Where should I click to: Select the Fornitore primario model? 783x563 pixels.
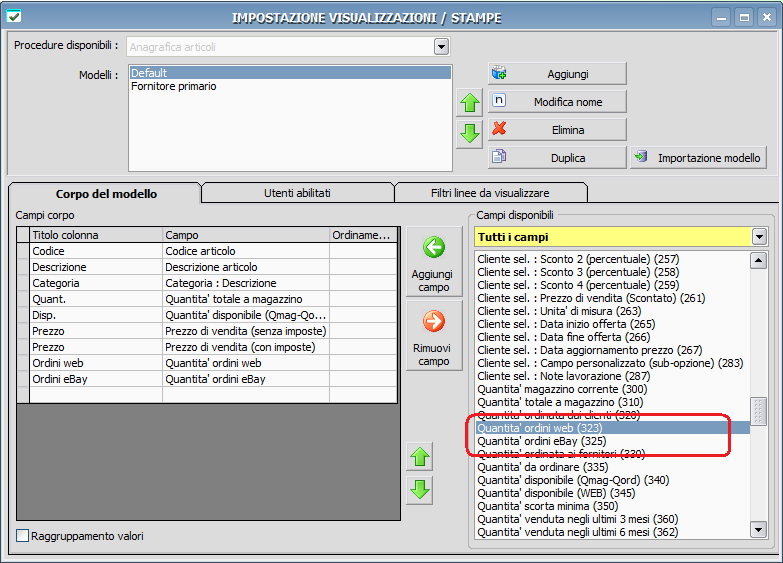(x=290, y=86)
